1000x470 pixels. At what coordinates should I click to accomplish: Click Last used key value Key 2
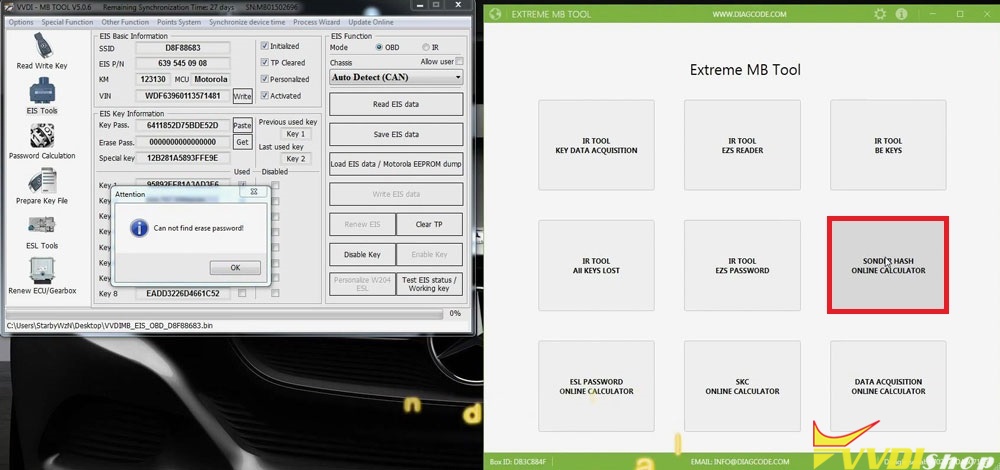point(295,159)
